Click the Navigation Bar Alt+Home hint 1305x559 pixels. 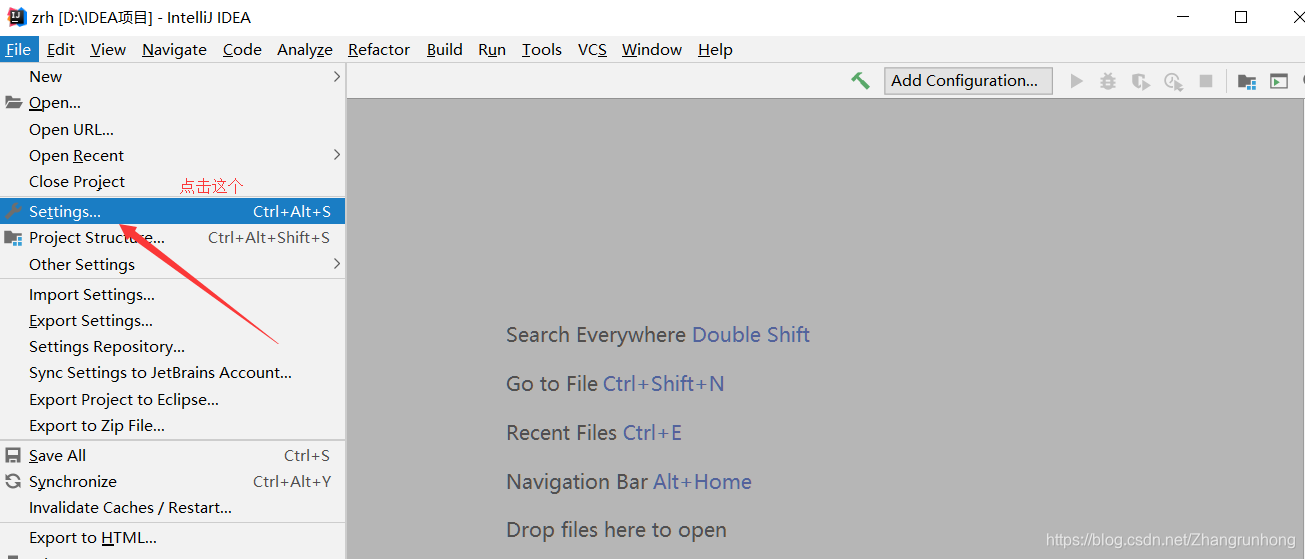click(629, 482)
